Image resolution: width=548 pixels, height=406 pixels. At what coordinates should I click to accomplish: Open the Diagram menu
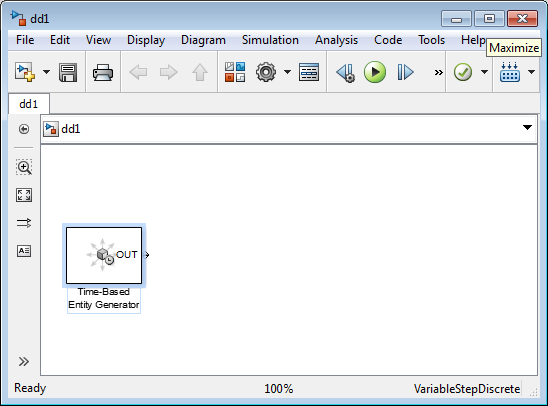(203, 40)
